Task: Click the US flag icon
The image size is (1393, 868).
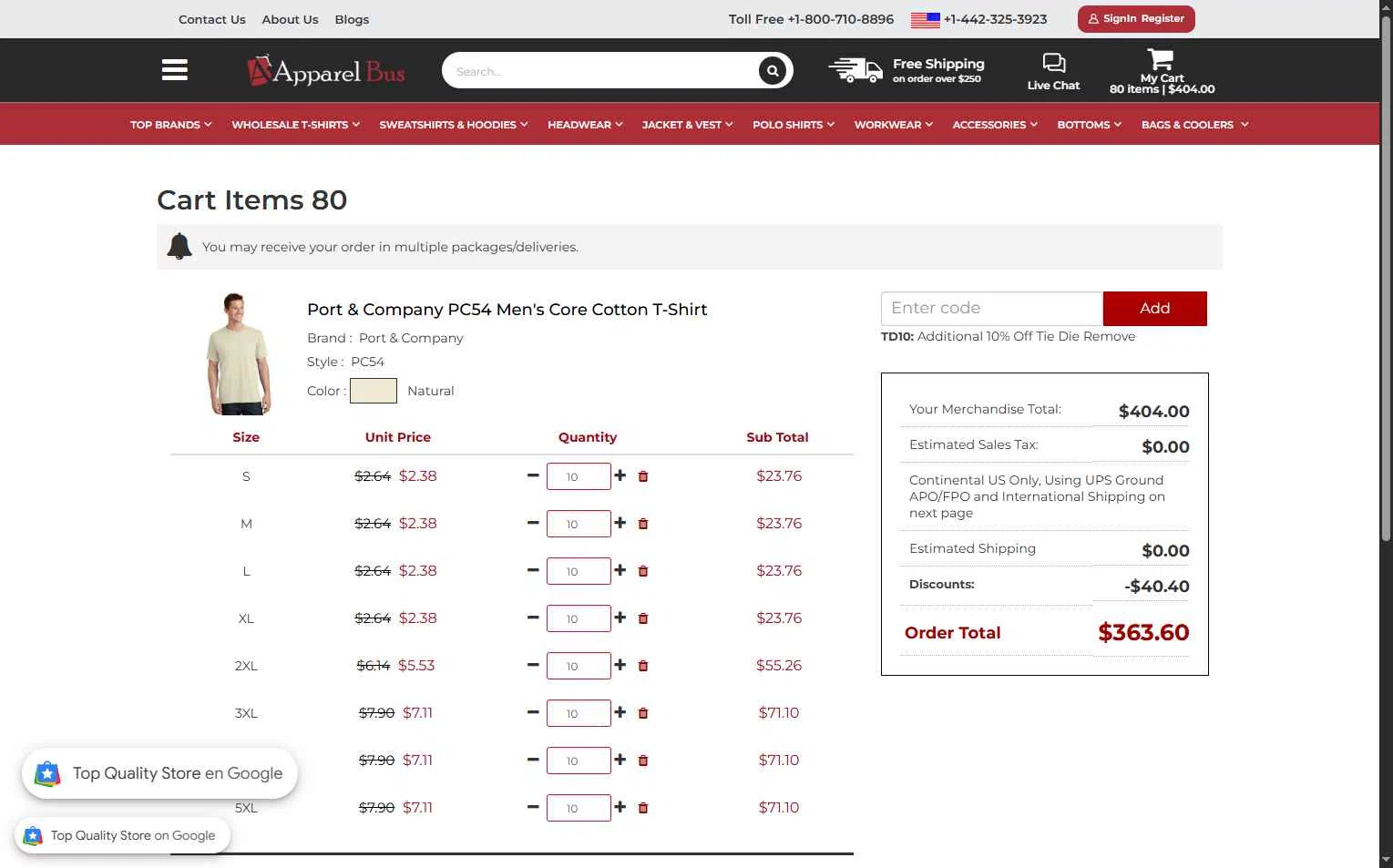Action: click(925, 19)
